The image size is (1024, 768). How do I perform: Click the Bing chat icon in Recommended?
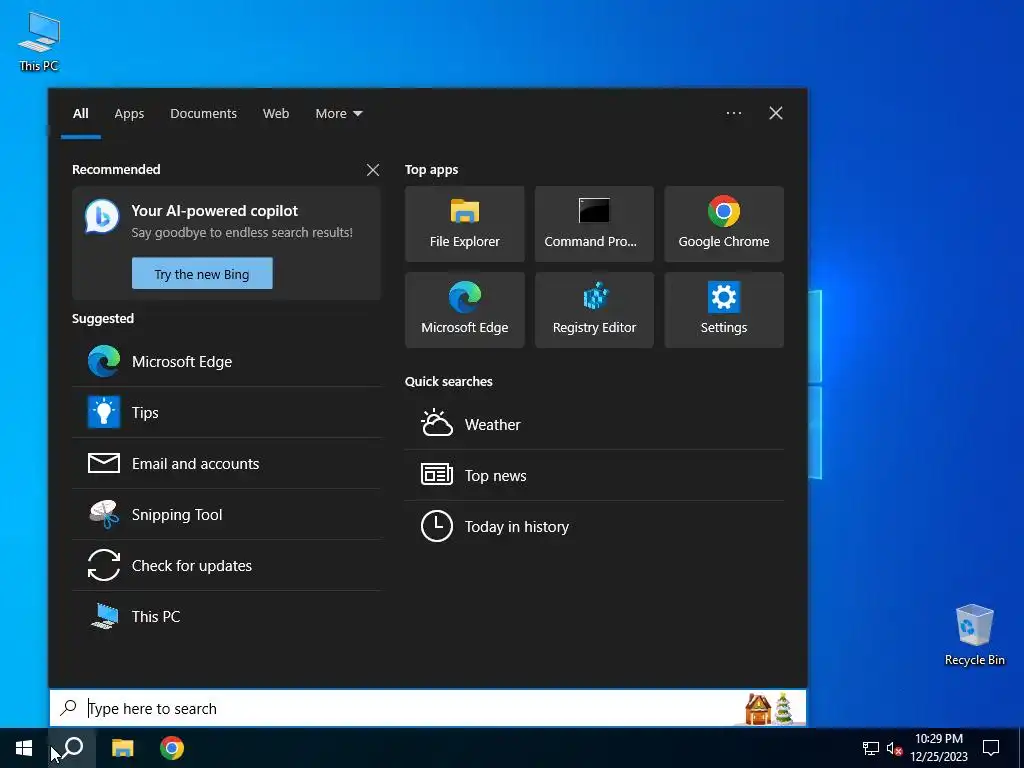pos(102,217)
